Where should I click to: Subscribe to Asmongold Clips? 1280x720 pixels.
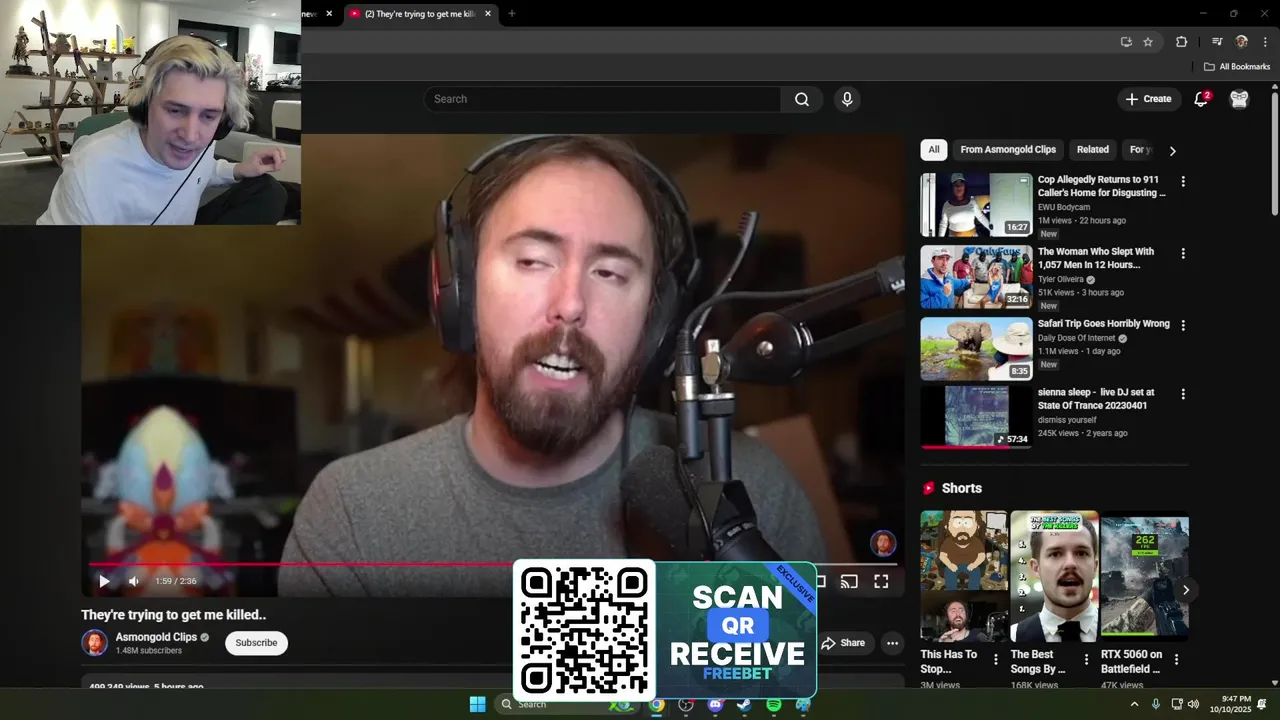(x=256, y=643)
